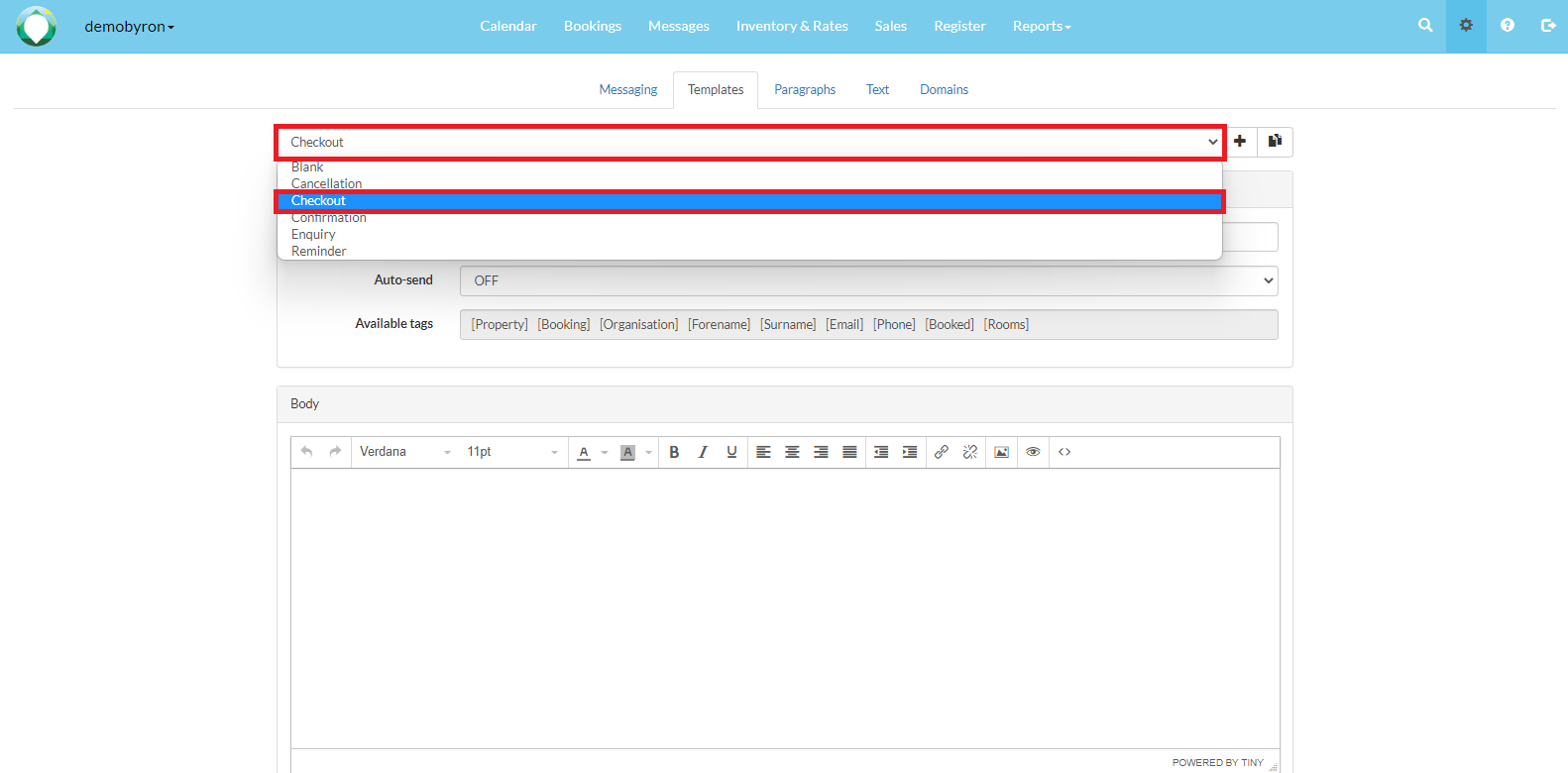Add a new template with the plus icon
Screen dimensions: 1568x773
[x=1240, y=142]
